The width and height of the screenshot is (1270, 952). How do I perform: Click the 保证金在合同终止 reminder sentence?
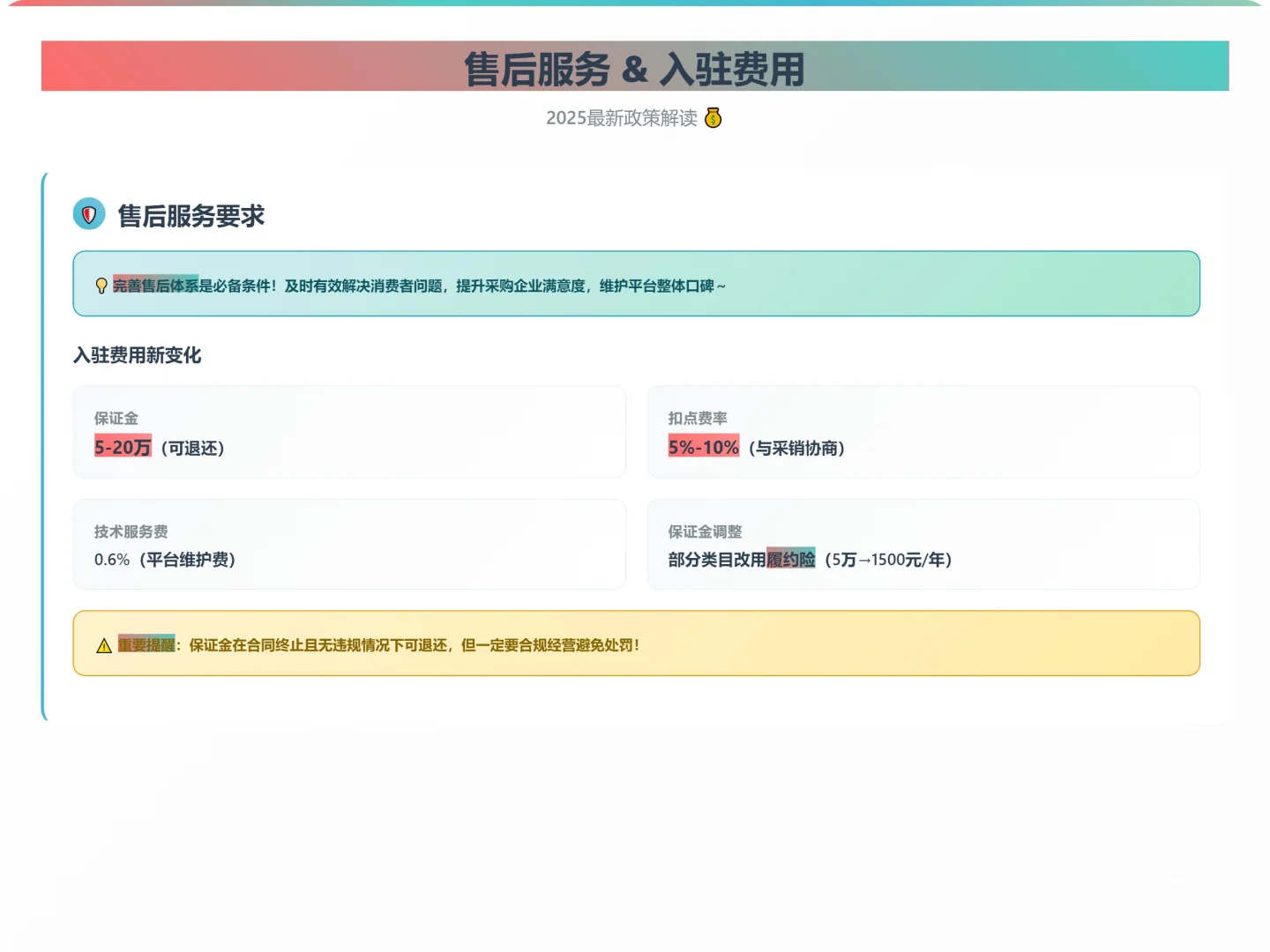click(415, 645)
